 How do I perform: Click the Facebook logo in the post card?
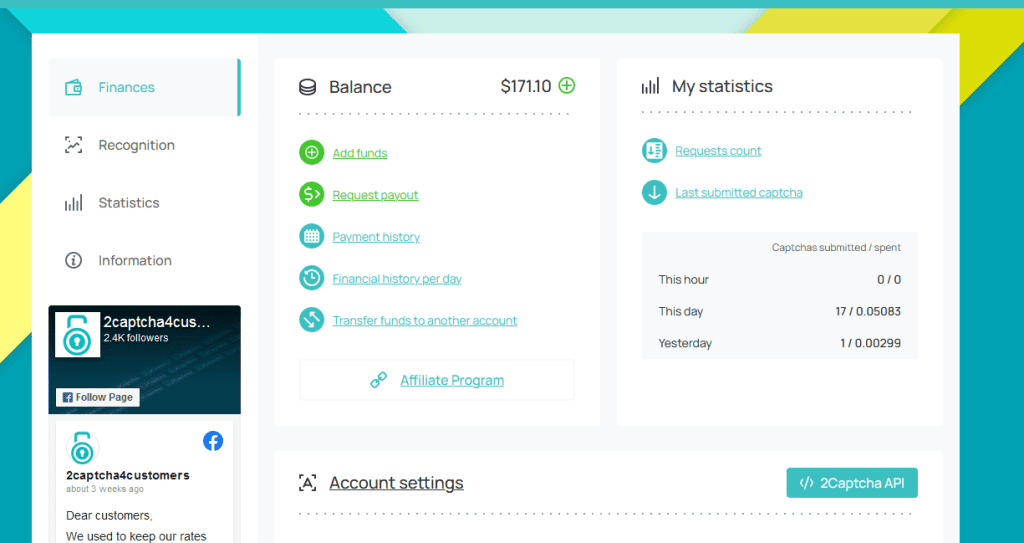[213, 441]
